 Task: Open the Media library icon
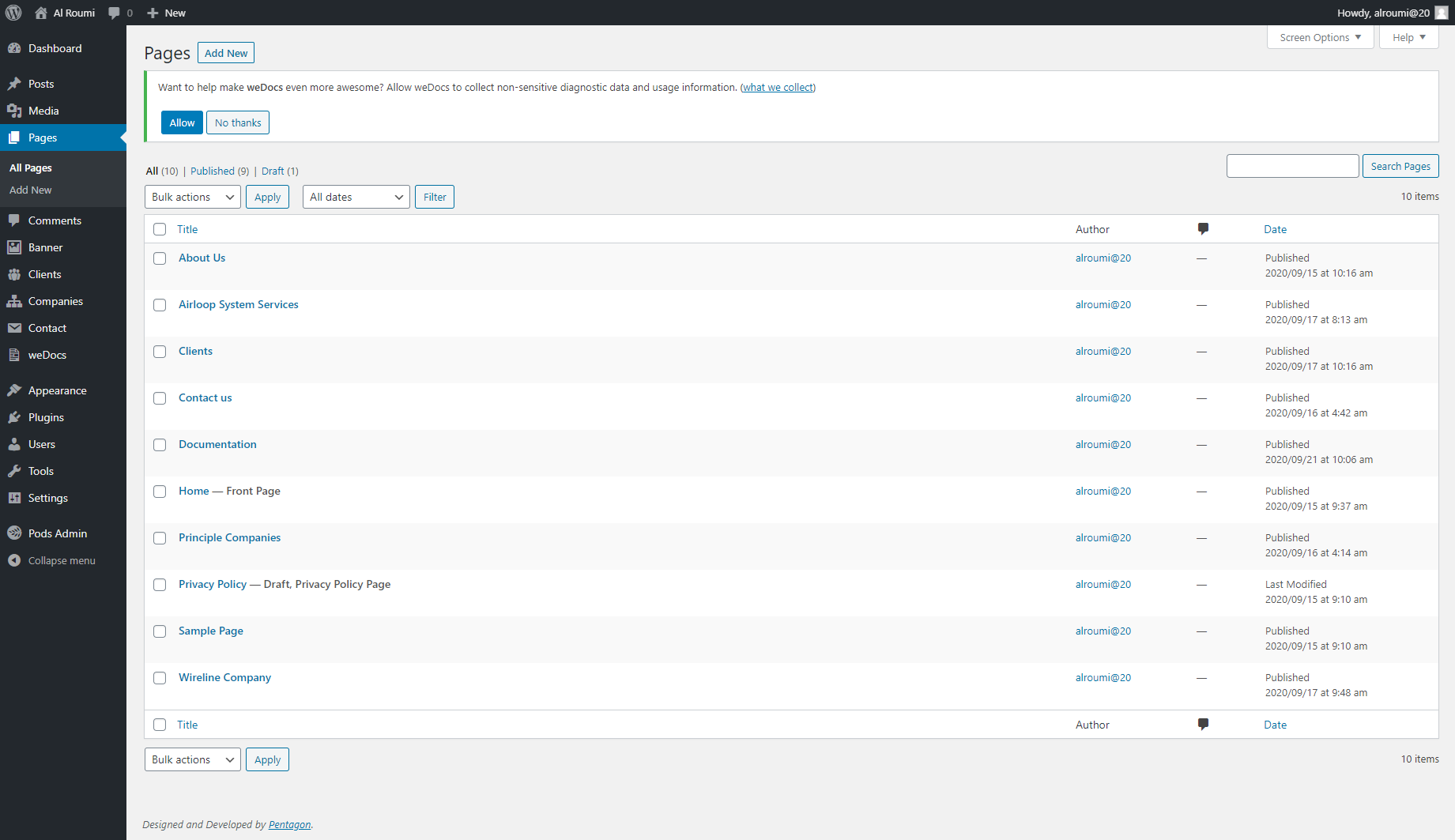coord(14,111)
